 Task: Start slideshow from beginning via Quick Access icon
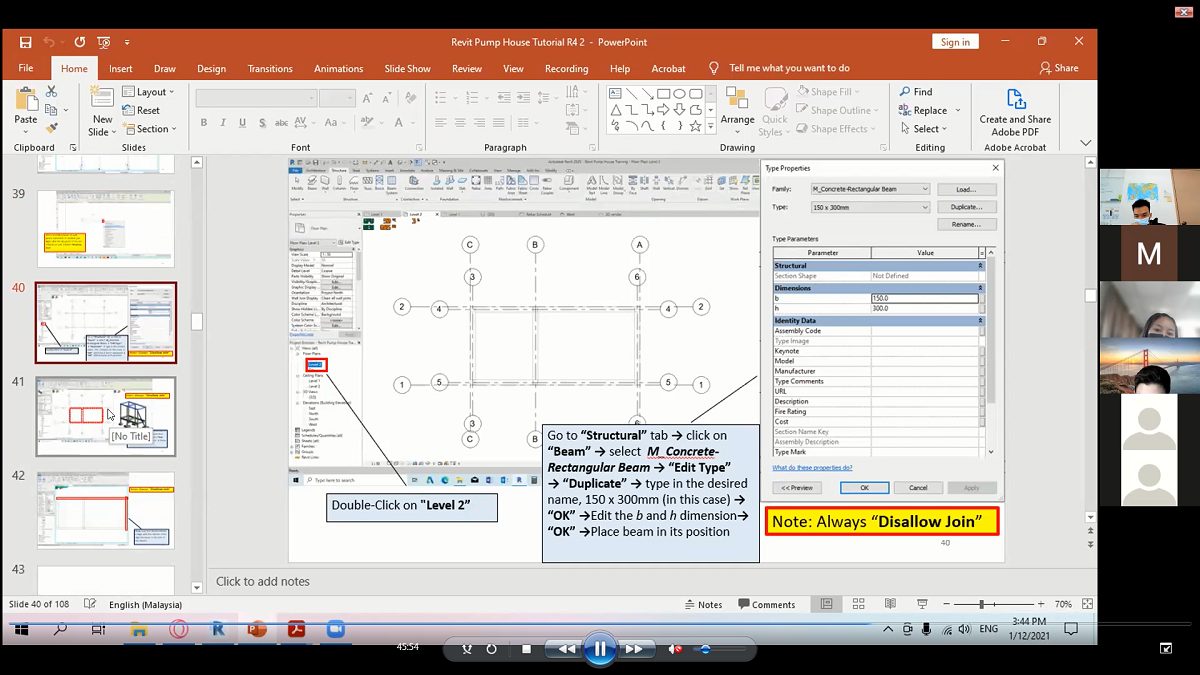104,42
